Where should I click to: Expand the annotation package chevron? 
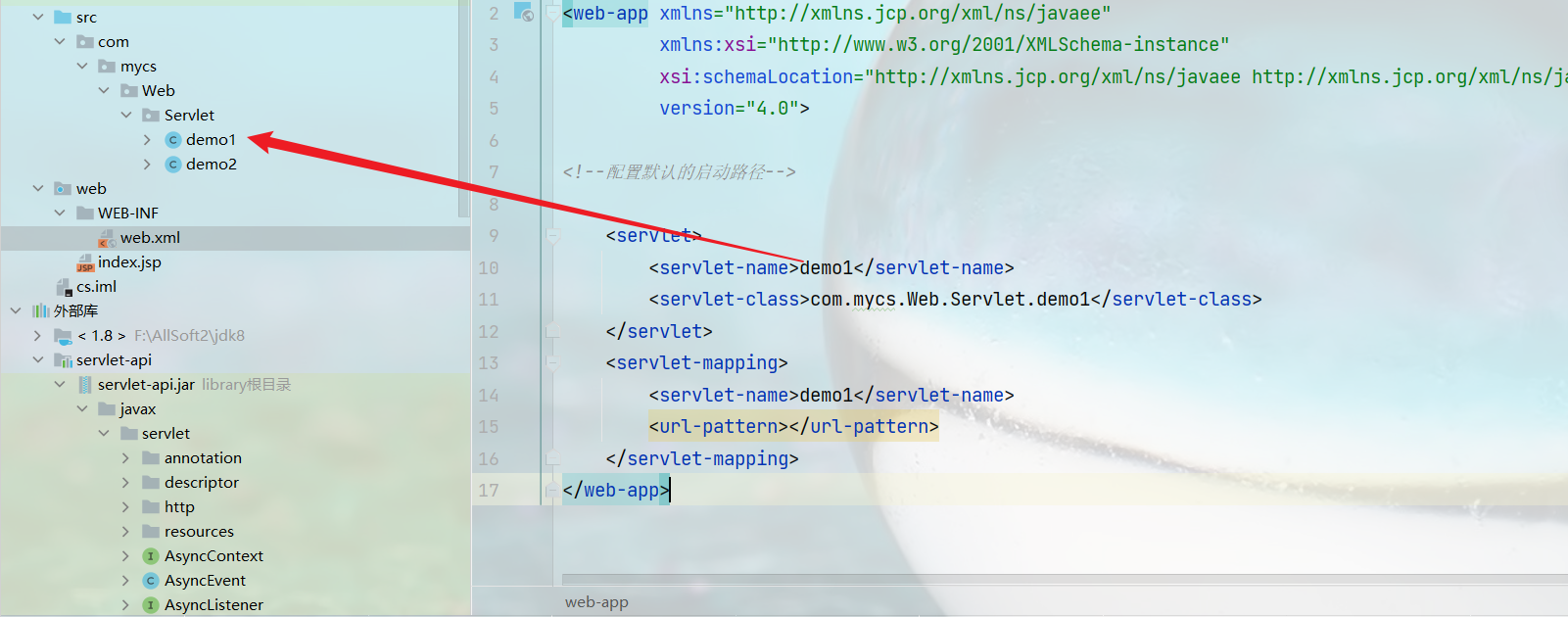[x=125, y=458]
